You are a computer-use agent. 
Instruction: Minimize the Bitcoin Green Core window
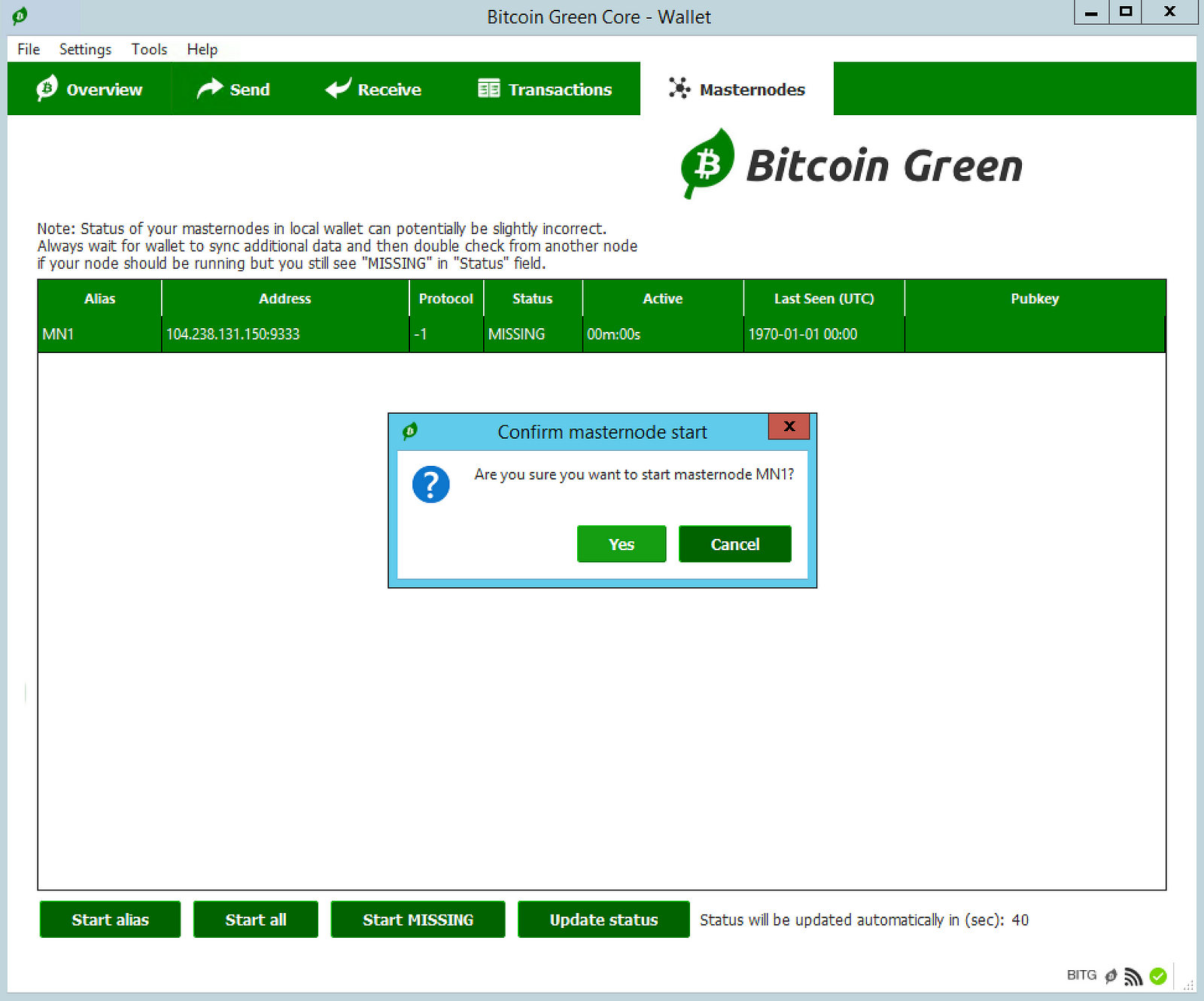[x=1091, y=12]
